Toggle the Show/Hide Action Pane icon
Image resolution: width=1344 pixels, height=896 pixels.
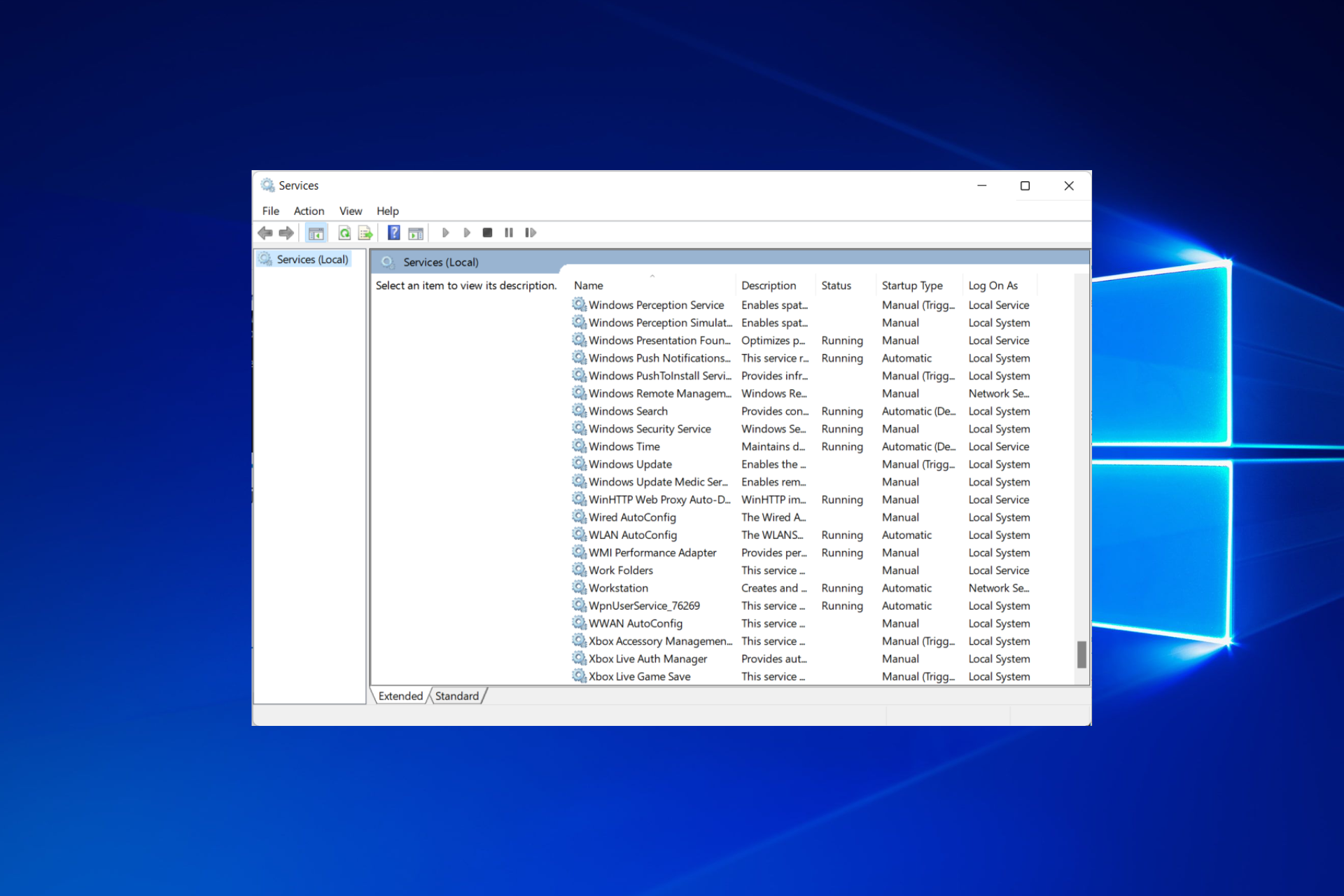pyautogui.click(x=416, y=233)
